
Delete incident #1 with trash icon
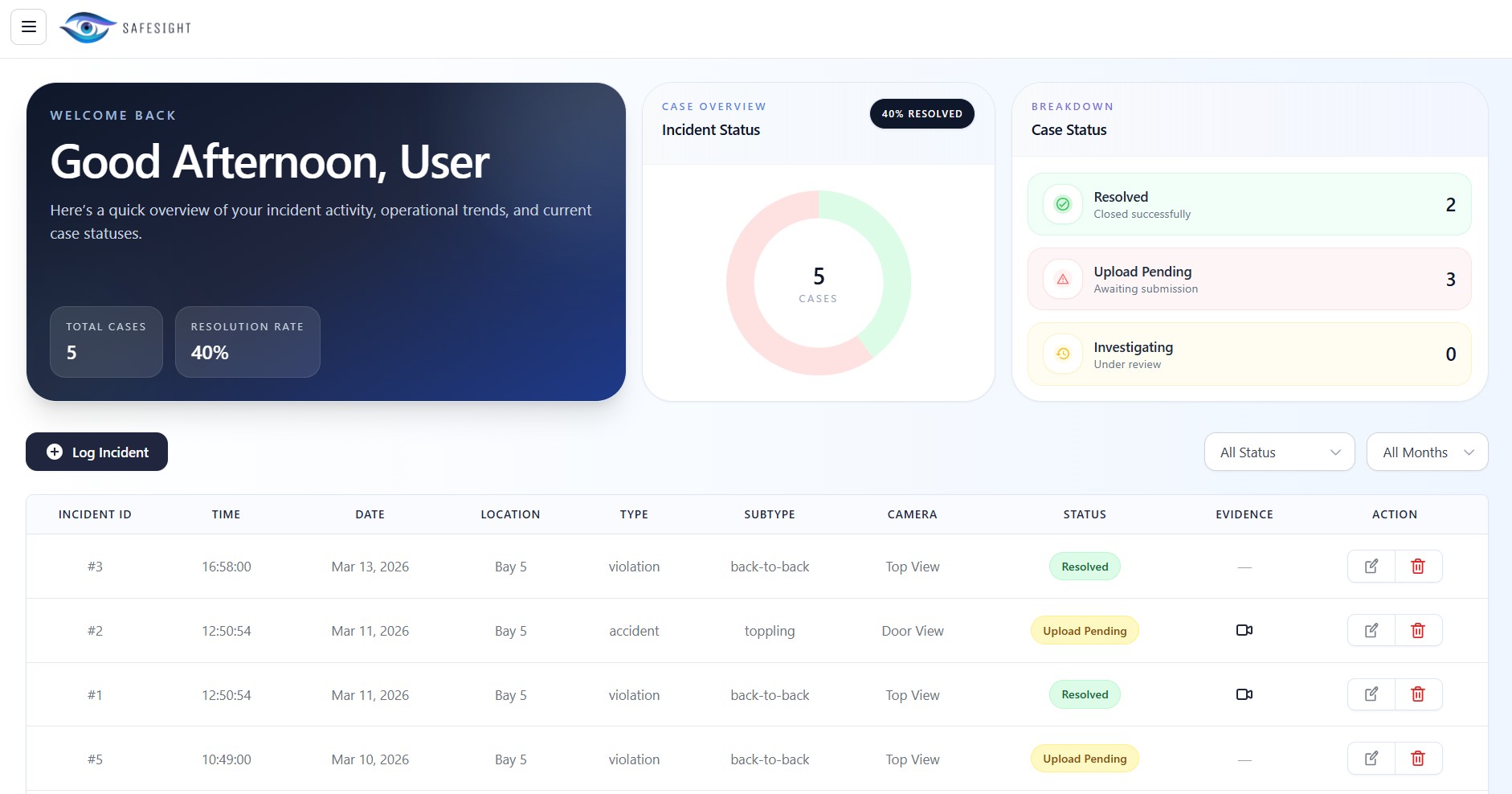1418,694
